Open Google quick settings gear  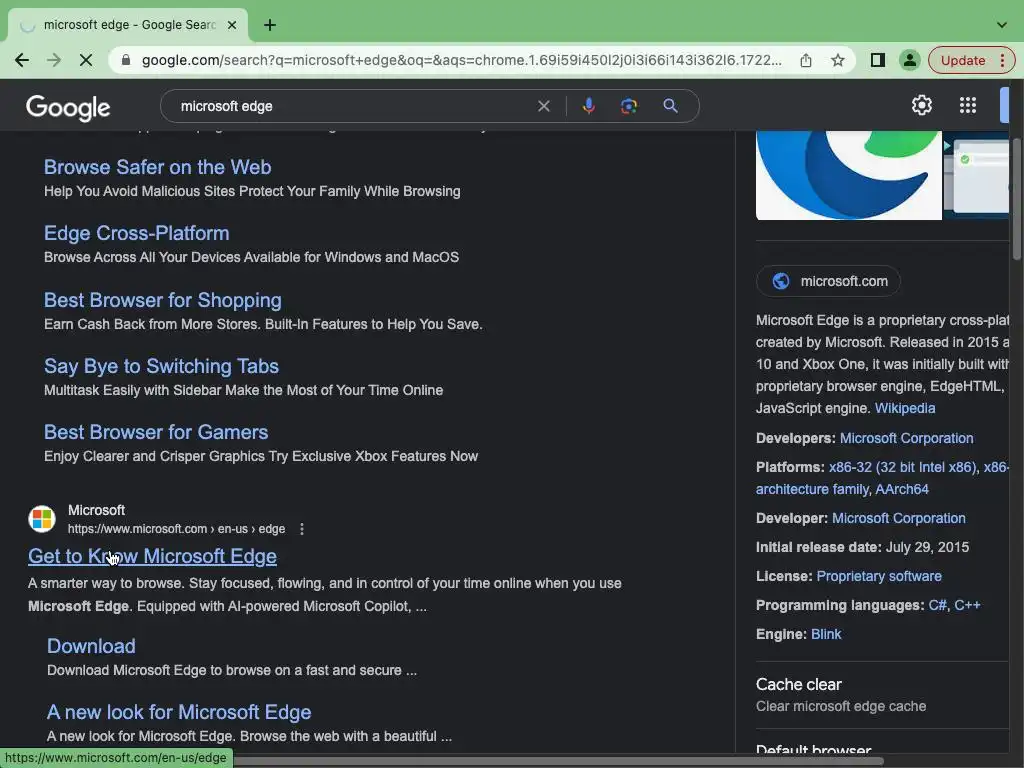click(x=921, y=105)
